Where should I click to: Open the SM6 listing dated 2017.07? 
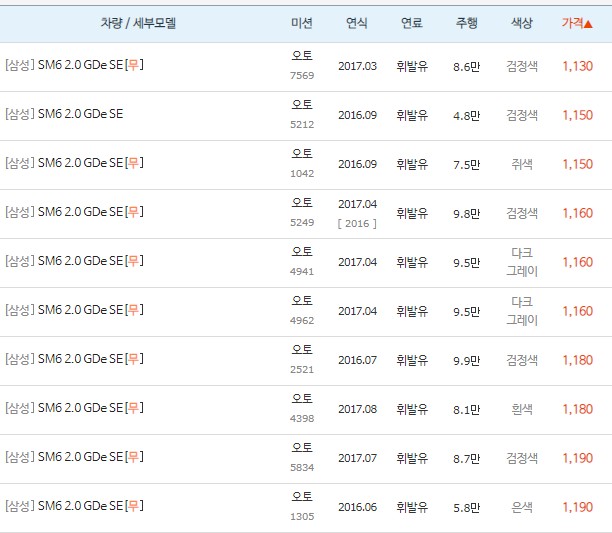74,457
